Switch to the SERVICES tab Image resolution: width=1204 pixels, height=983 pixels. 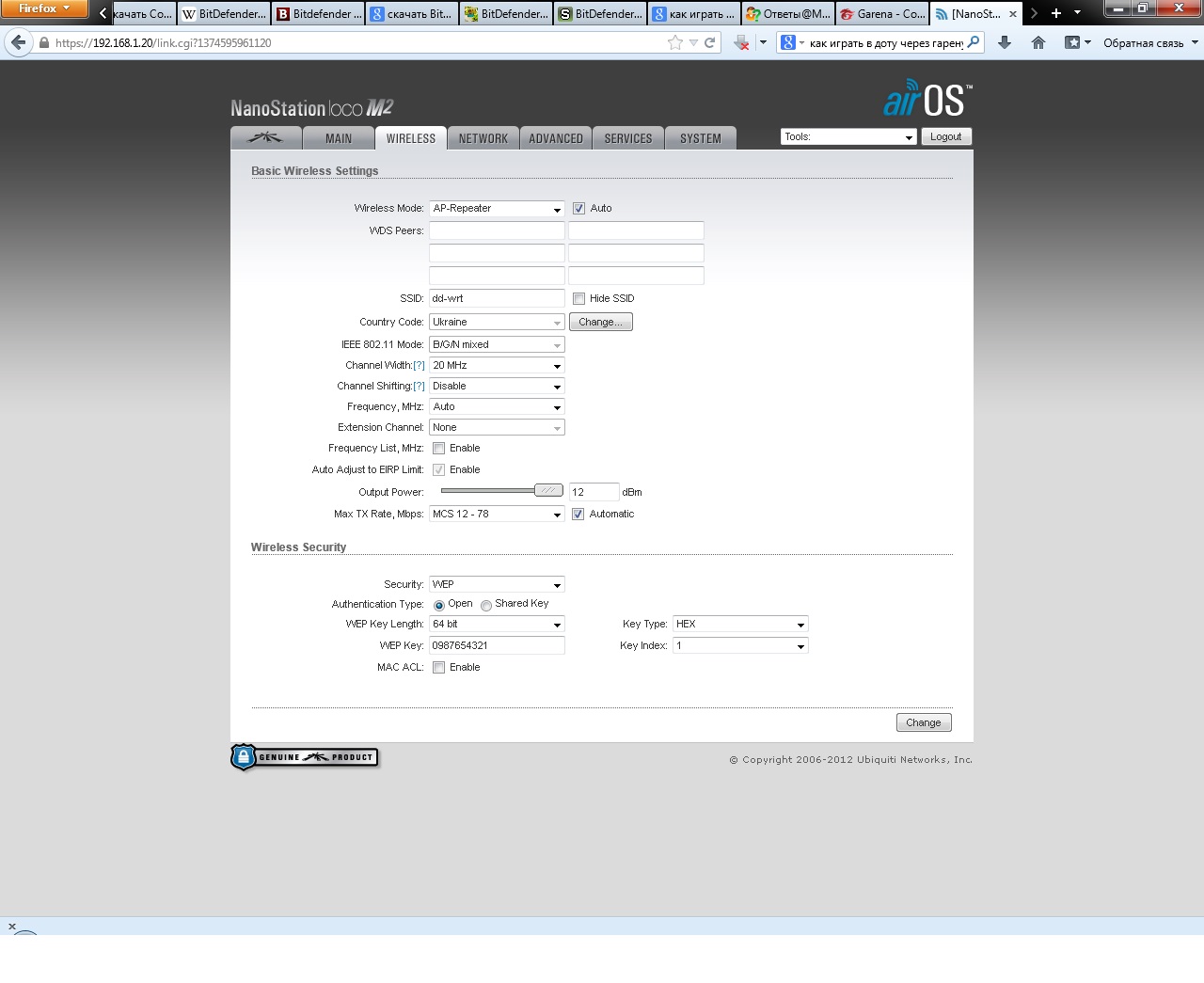point(628,138)
